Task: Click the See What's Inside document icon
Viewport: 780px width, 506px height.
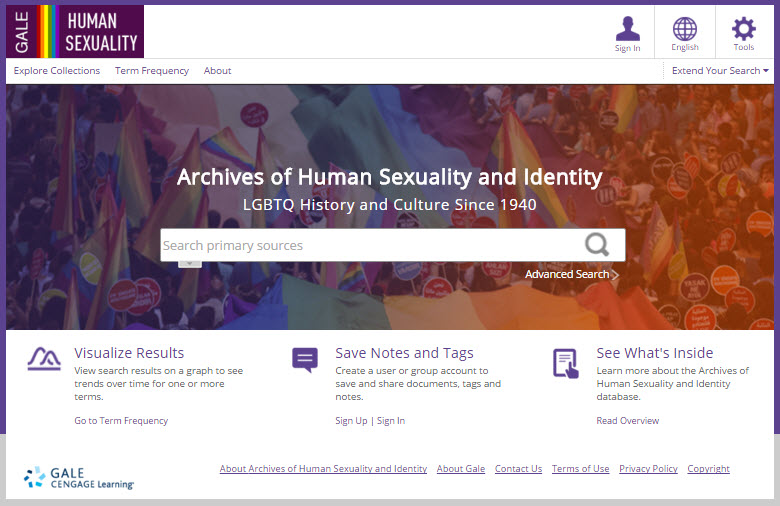Action: [566, 363]
